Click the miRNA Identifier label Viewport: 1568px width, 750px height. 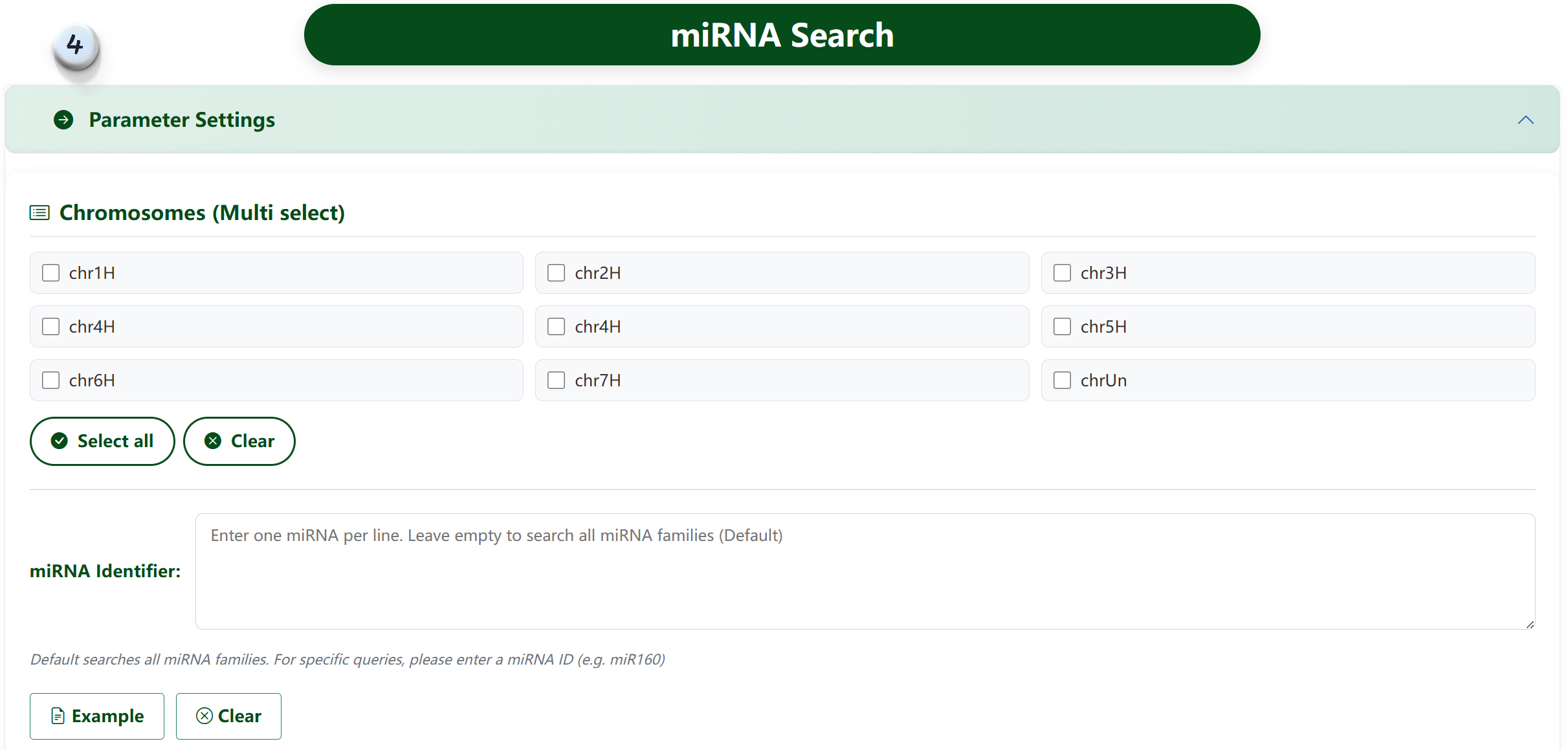(105, 571)
